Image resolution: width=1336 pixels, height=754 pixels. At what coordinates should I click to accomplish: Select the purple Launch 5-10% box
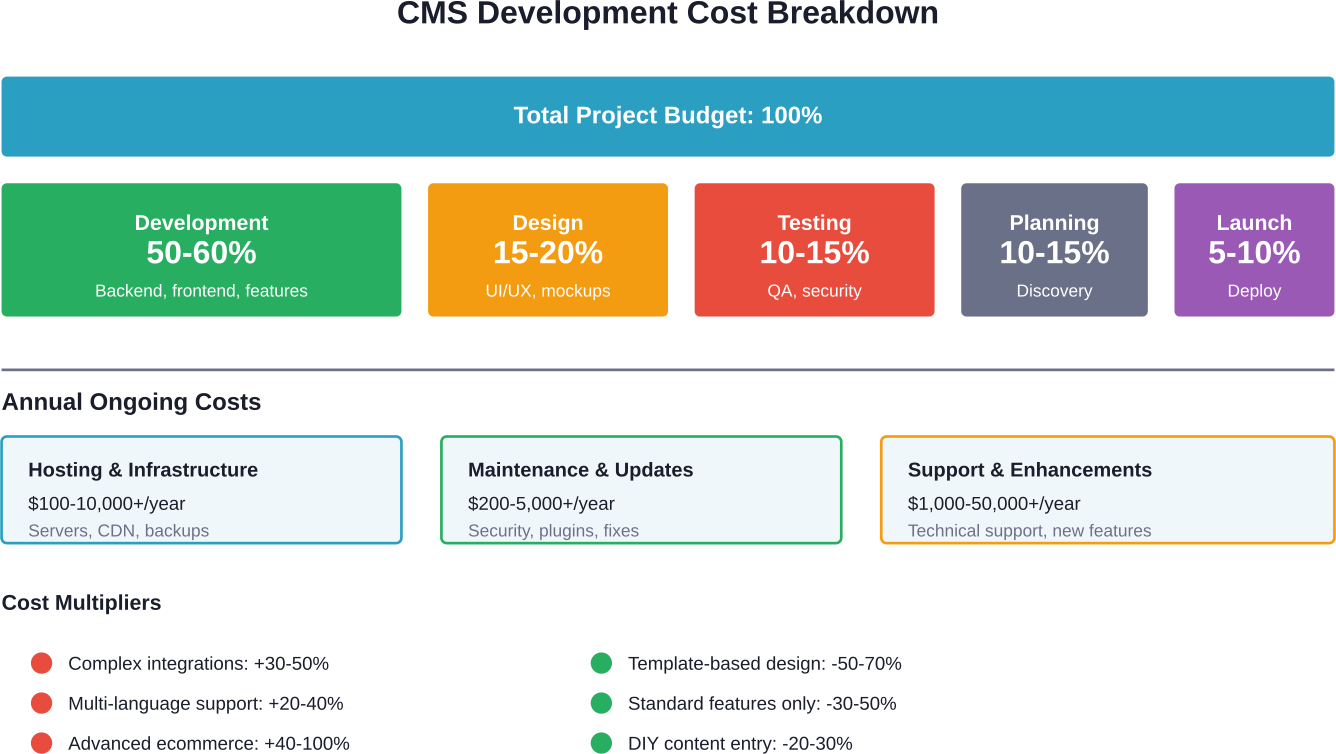(1254, 250)
